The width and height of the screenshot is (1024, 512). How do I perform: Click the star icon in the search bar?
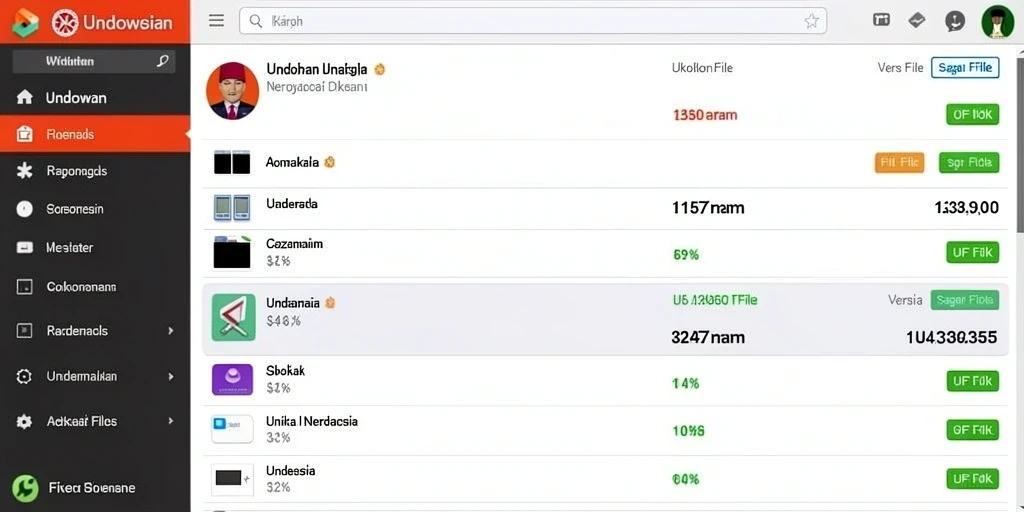[x=811, y=22]
